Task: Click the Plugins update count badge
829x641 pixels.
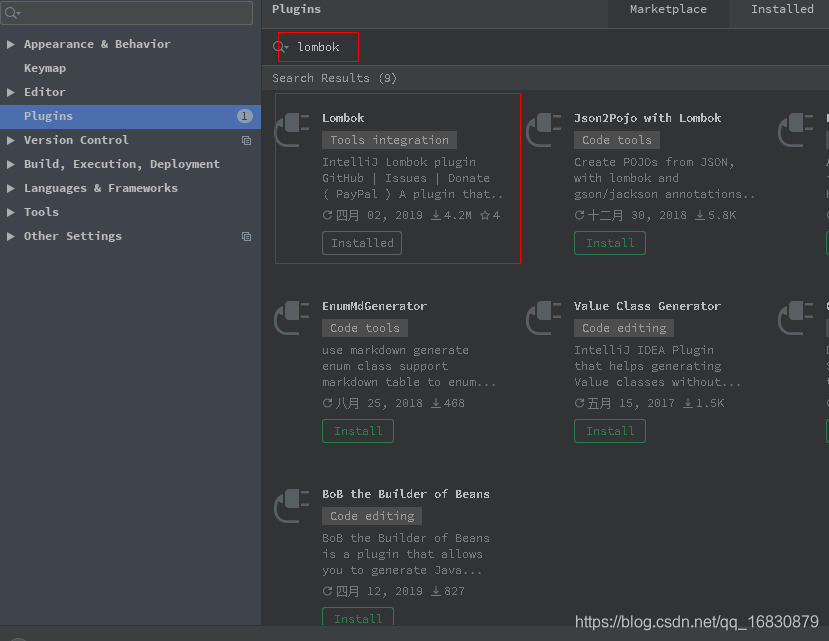Action: click(x=244, y=116)
